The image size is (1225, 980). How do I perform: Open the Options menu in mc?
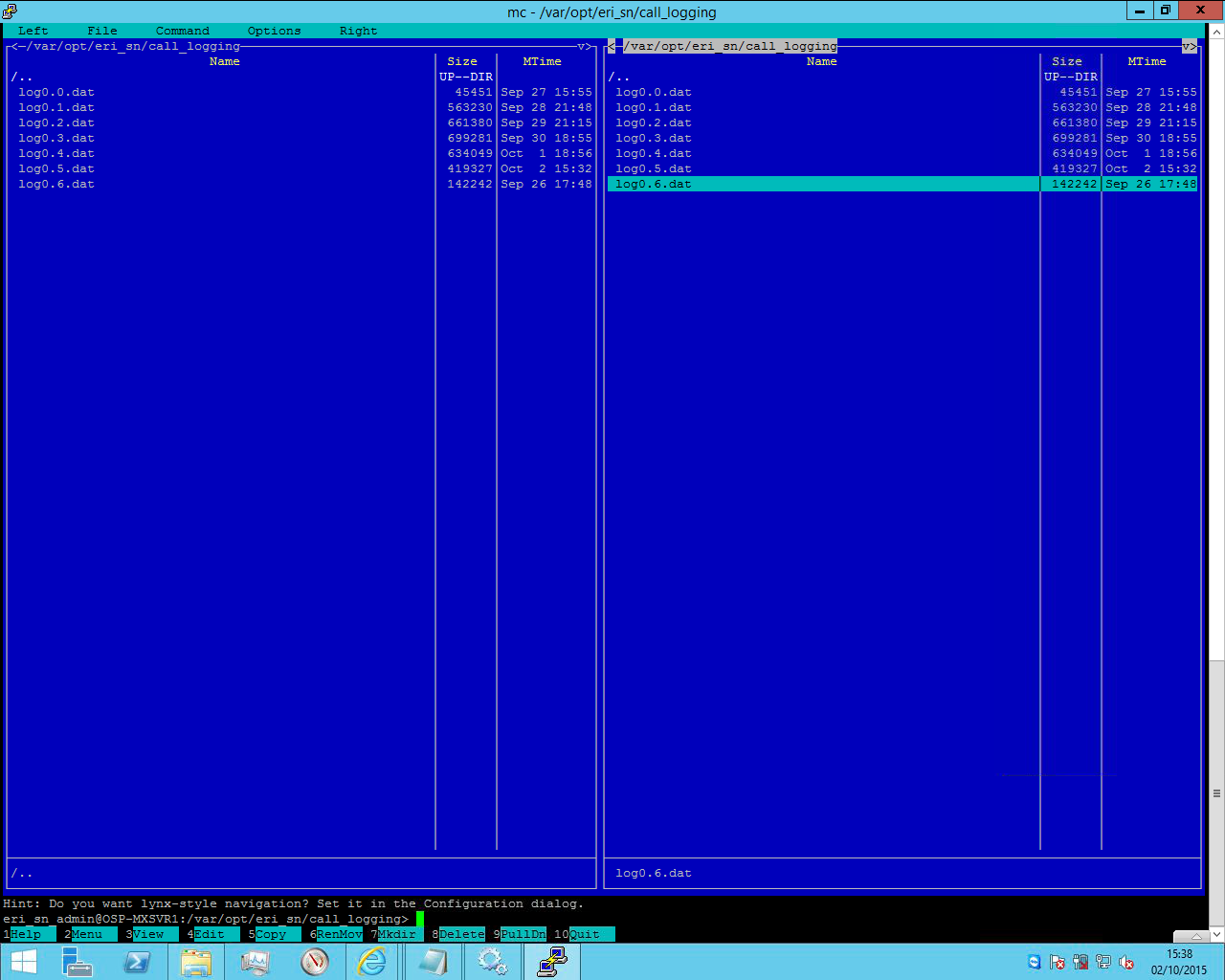click(x=274, y=31)
